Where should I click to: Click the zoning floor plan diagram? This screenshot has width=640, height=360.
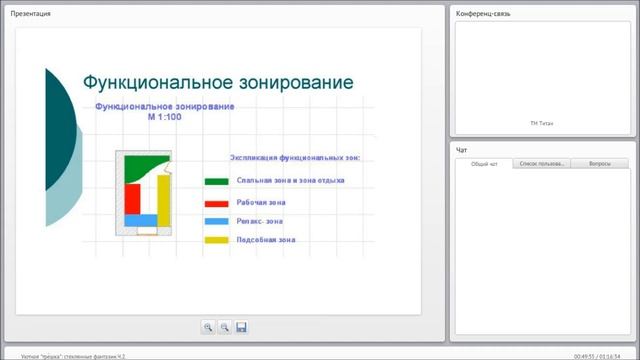click(x=144, y=193)
